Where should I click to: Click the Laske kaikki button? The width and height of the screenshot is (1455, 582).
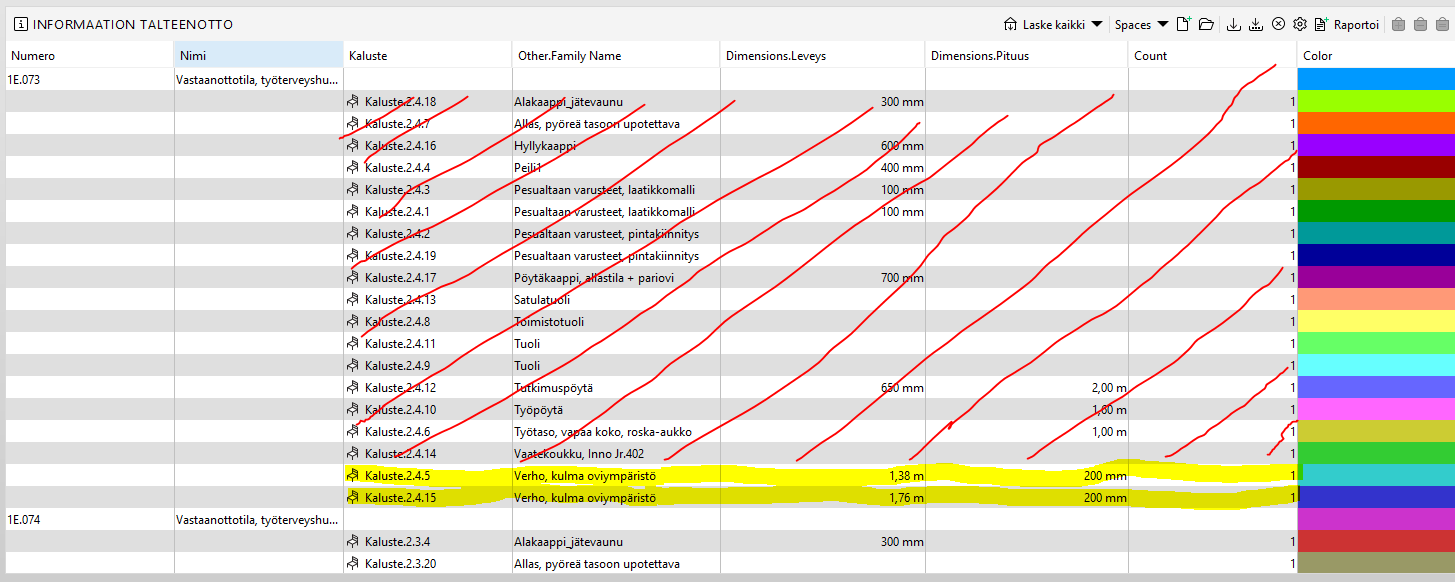[x=1044, y=24]
